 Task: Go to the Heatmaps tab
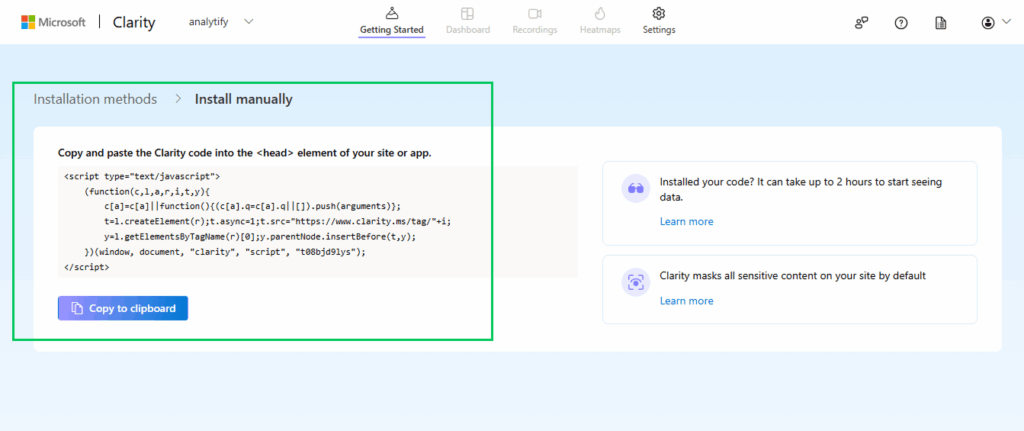(x=600, y=22)
